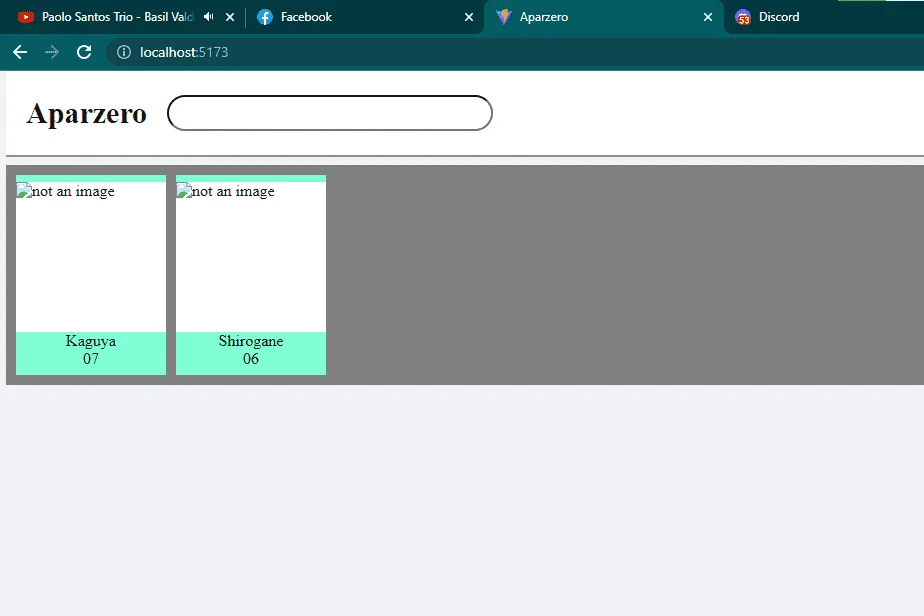The image size is (924, 616).
Task: Select the Kaguya name label
Action: [91, 341]
